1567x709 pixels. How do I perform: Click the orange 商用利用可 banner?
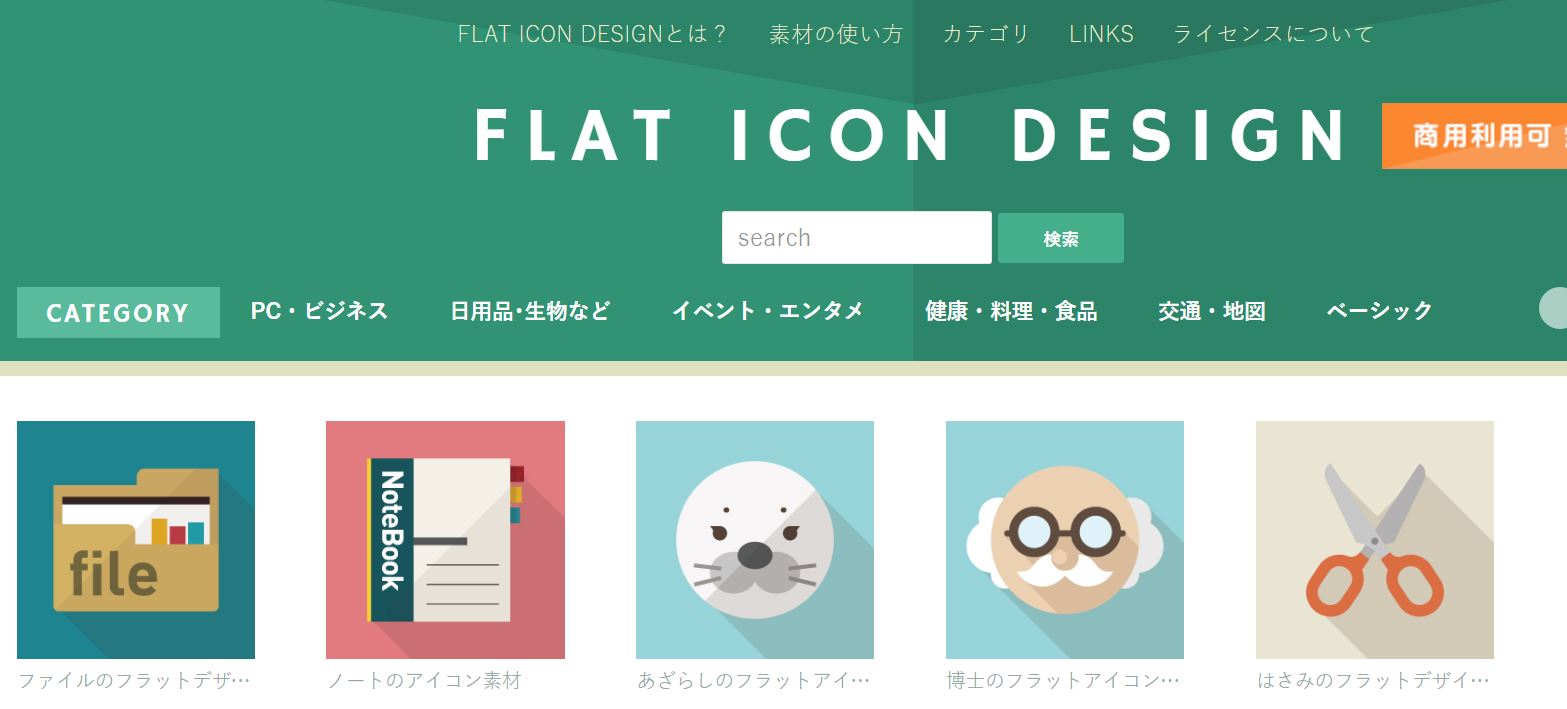pyautogui.click(x=1475, y=136)
